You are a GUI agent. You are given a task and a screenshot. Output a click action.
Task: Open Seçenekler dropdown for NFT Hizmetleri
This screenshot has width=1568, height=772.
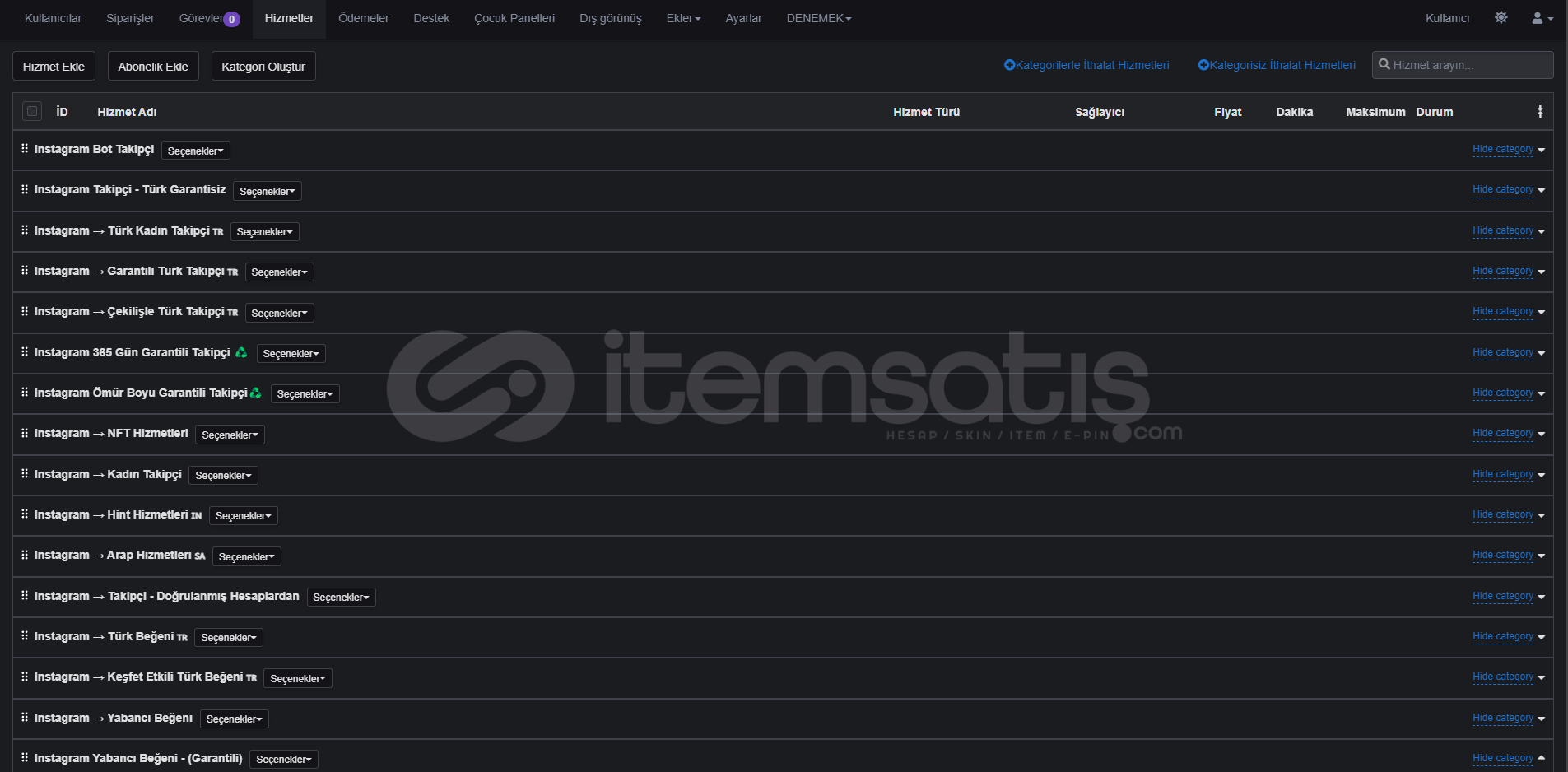230,435
